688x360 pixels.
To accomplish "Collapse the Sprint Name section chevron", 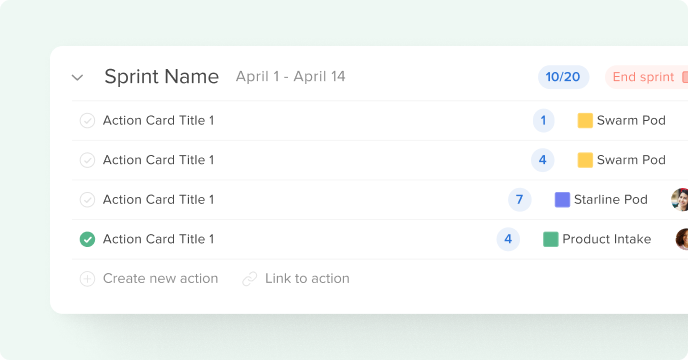I will [77, 78].
